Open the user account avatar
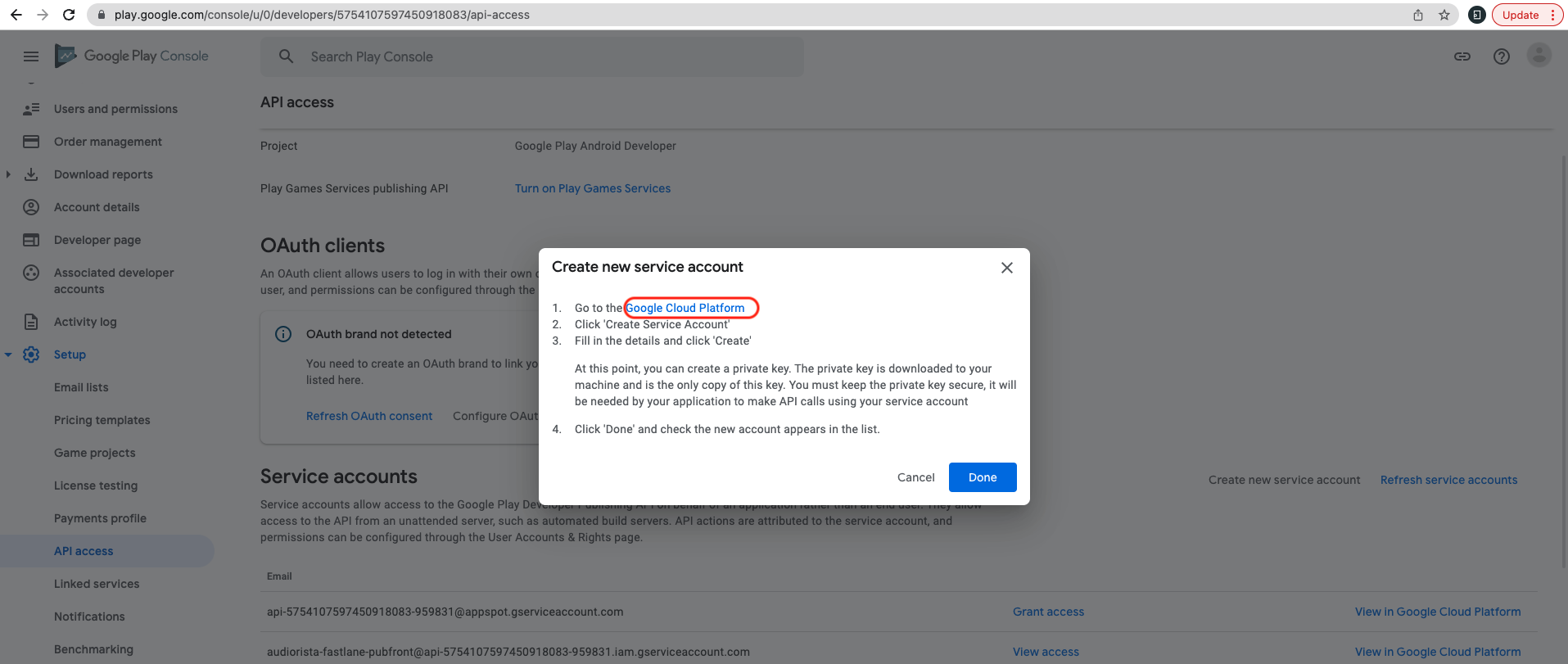Viewport: 1568px width, 664px height. point(1539,56)
